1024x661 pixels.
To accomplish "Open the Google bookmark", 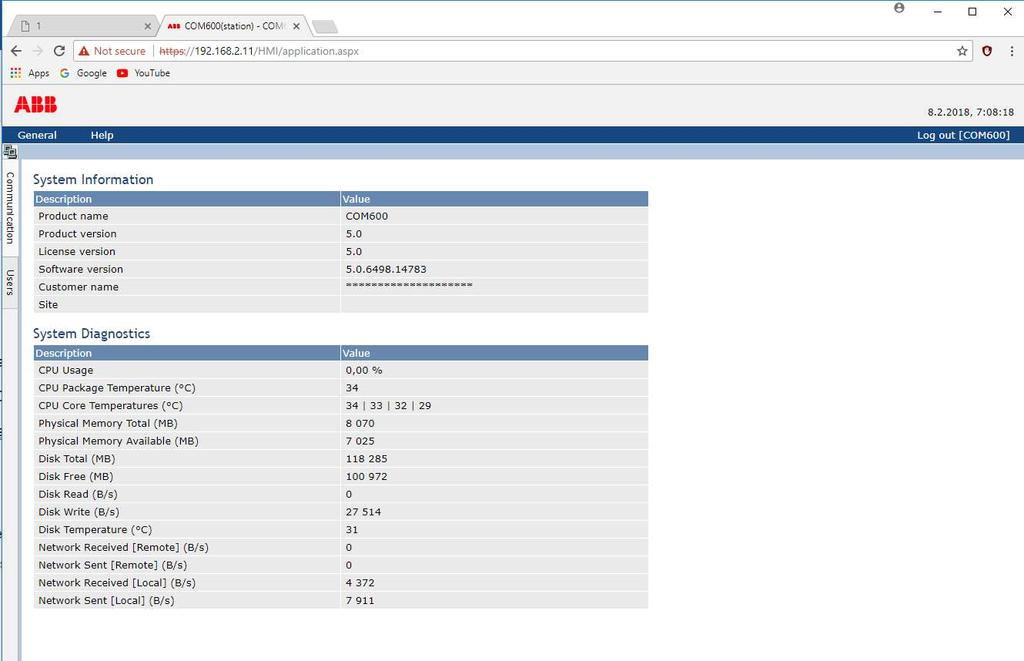I will 83,73.
